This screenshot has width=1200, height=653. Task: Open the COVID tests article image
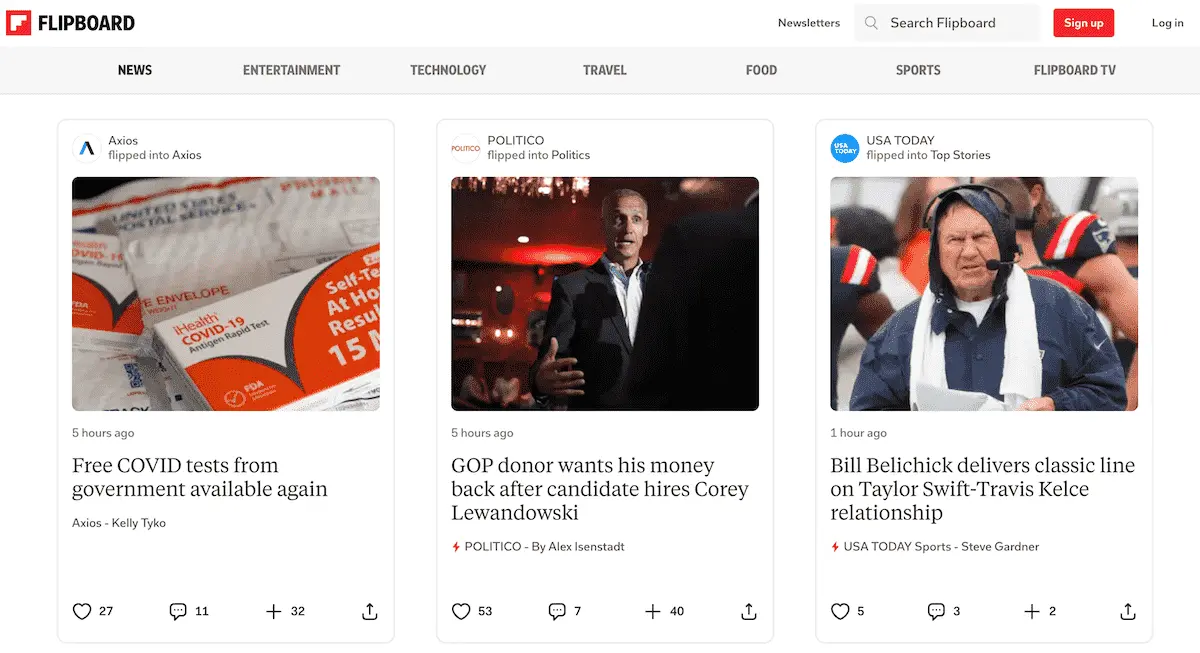click(225, 293)
